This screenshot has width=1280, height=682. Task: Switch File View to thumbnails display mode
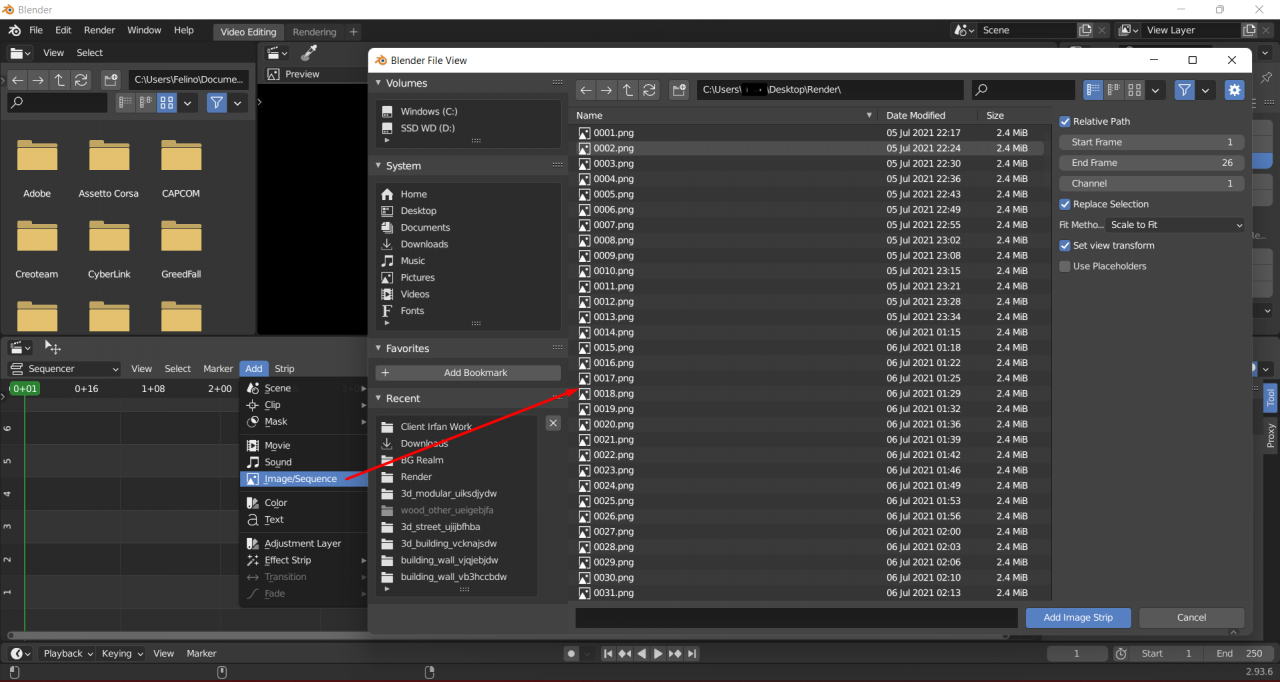pos(1134,90)
